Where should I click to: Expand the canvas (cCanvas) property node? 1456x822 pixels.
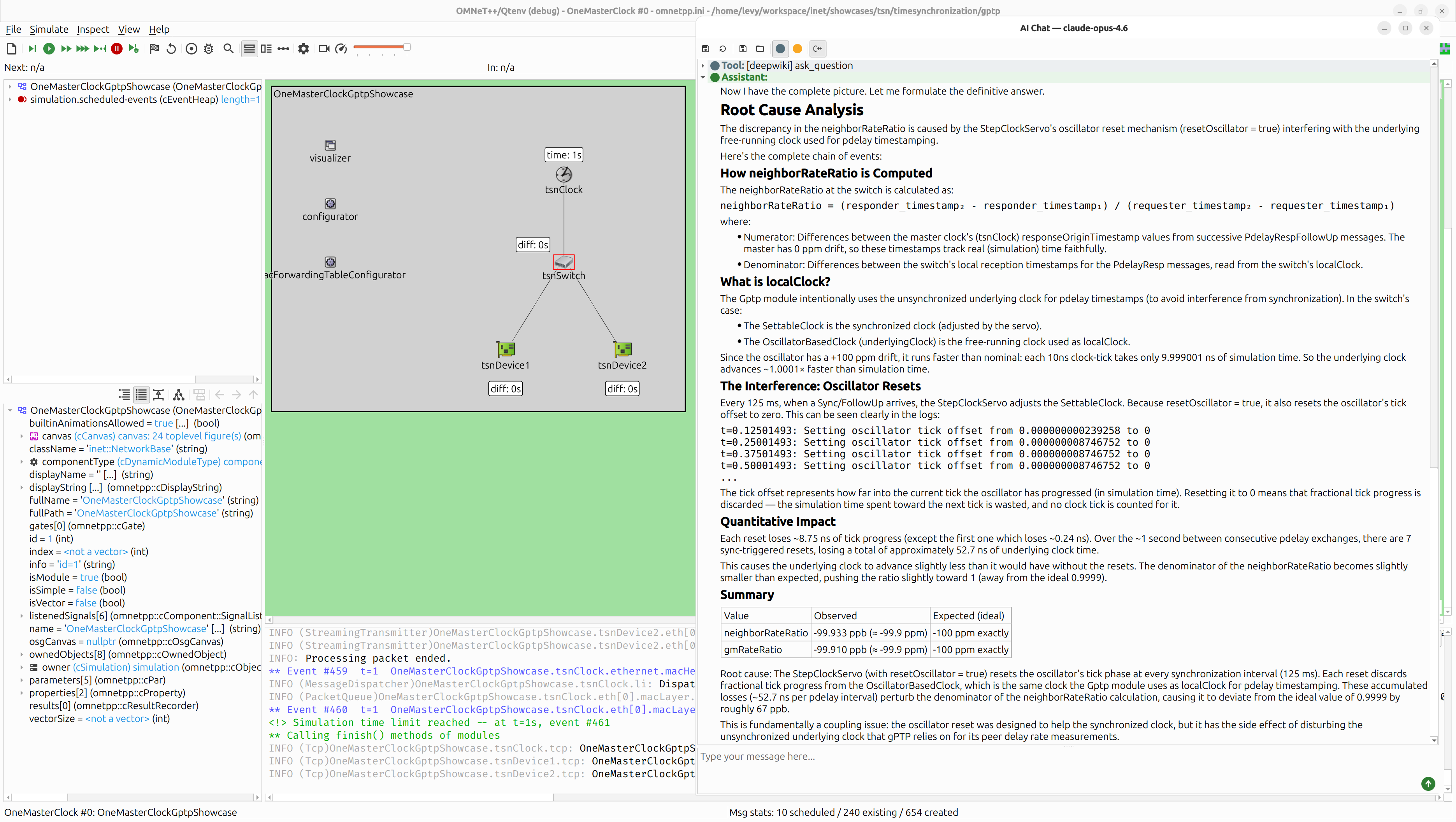21,436
